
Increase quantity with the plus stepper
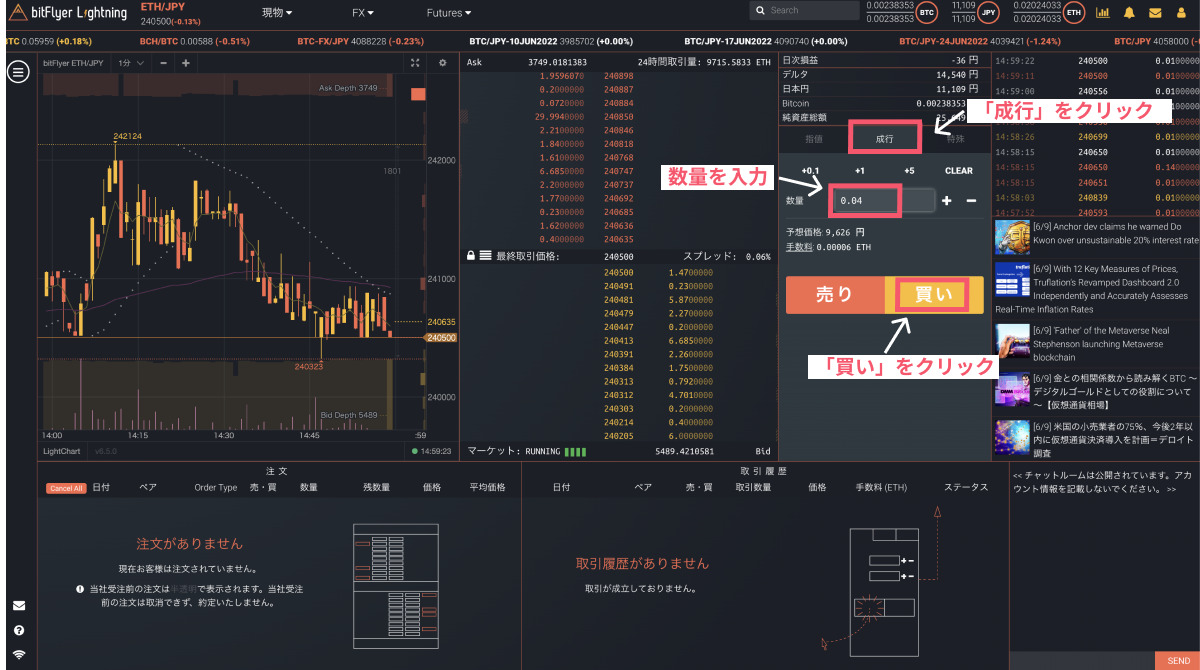click(x=946, y=201)
